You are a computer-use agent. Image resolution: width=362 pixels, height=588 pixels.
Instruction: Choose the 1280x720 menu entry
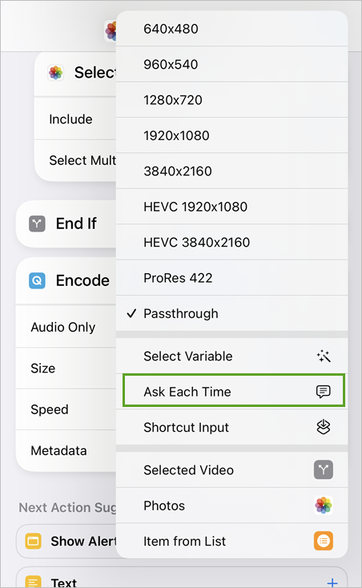[x=232, y=100]
